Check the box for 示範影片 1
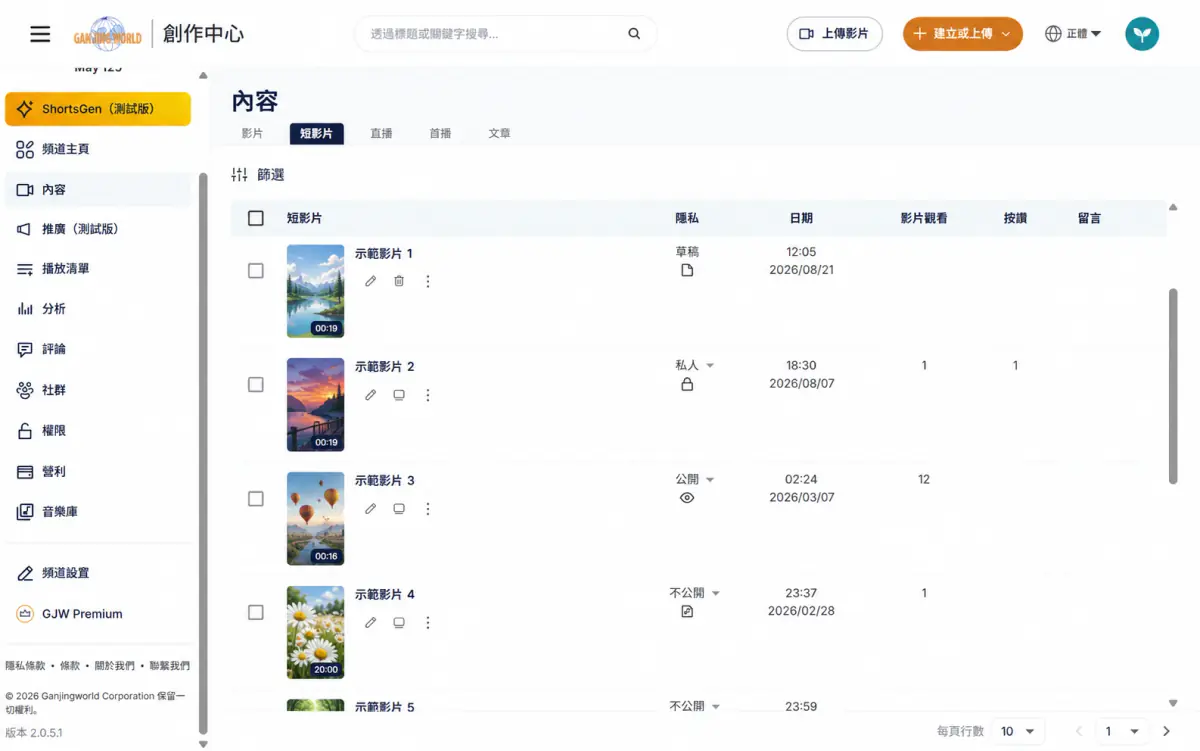The height and width of the screenshot is (751, 1200). 256,271
